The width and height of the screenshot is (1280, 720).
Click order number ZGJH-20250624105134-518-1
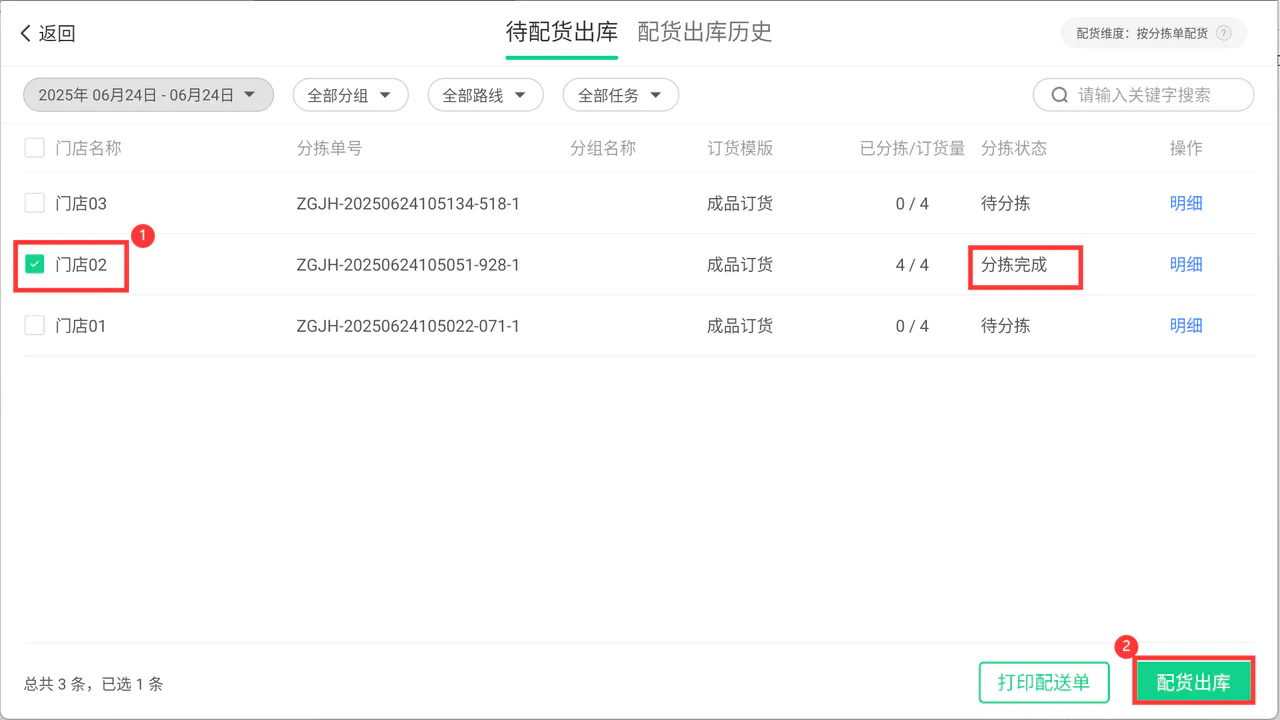tap(408, 204)
